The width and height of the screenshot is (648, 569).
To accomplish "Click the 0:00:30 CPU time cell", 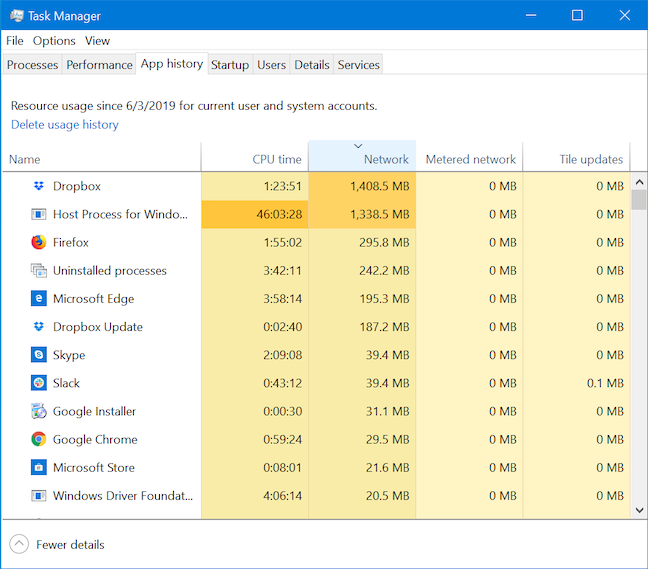I will click(255, 411).
